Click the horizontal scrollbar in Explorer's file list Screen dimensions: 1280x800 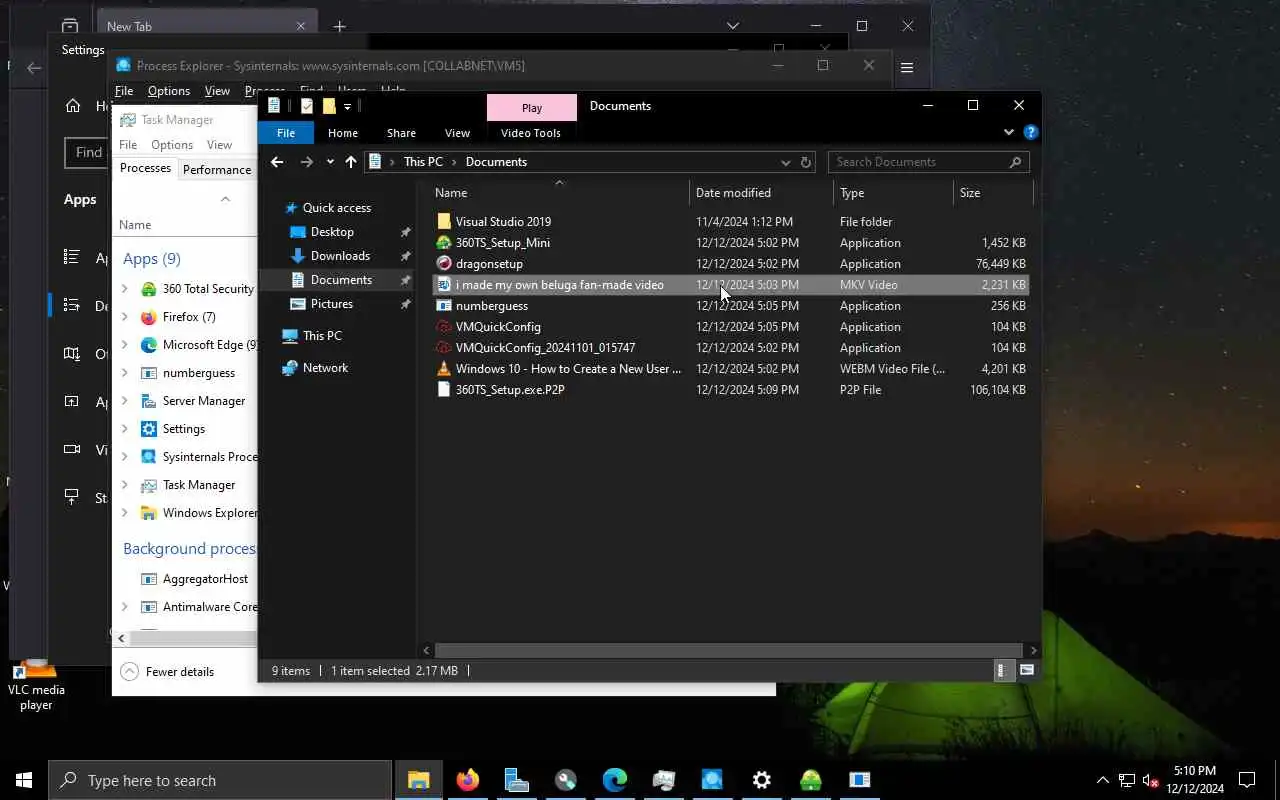point(729,650)
